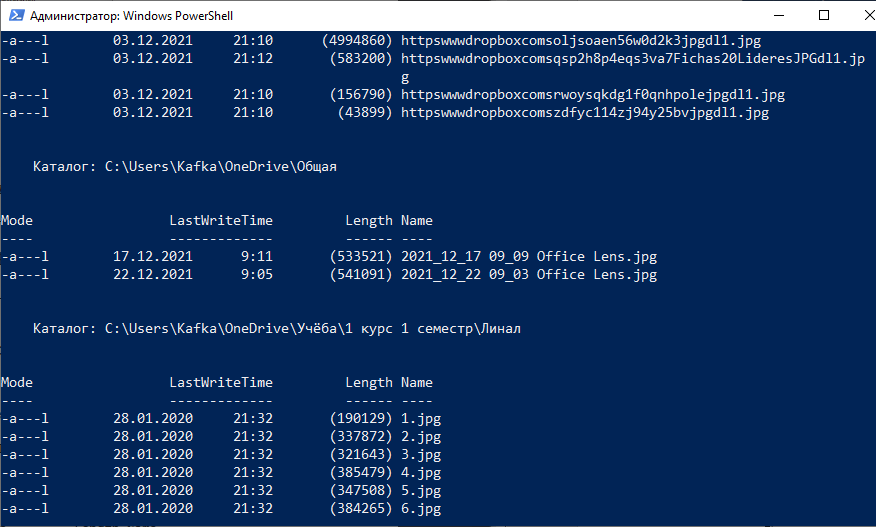Close the Windows PowerShell window
Screen dimensions: 876x527
(x=868, y=15)
